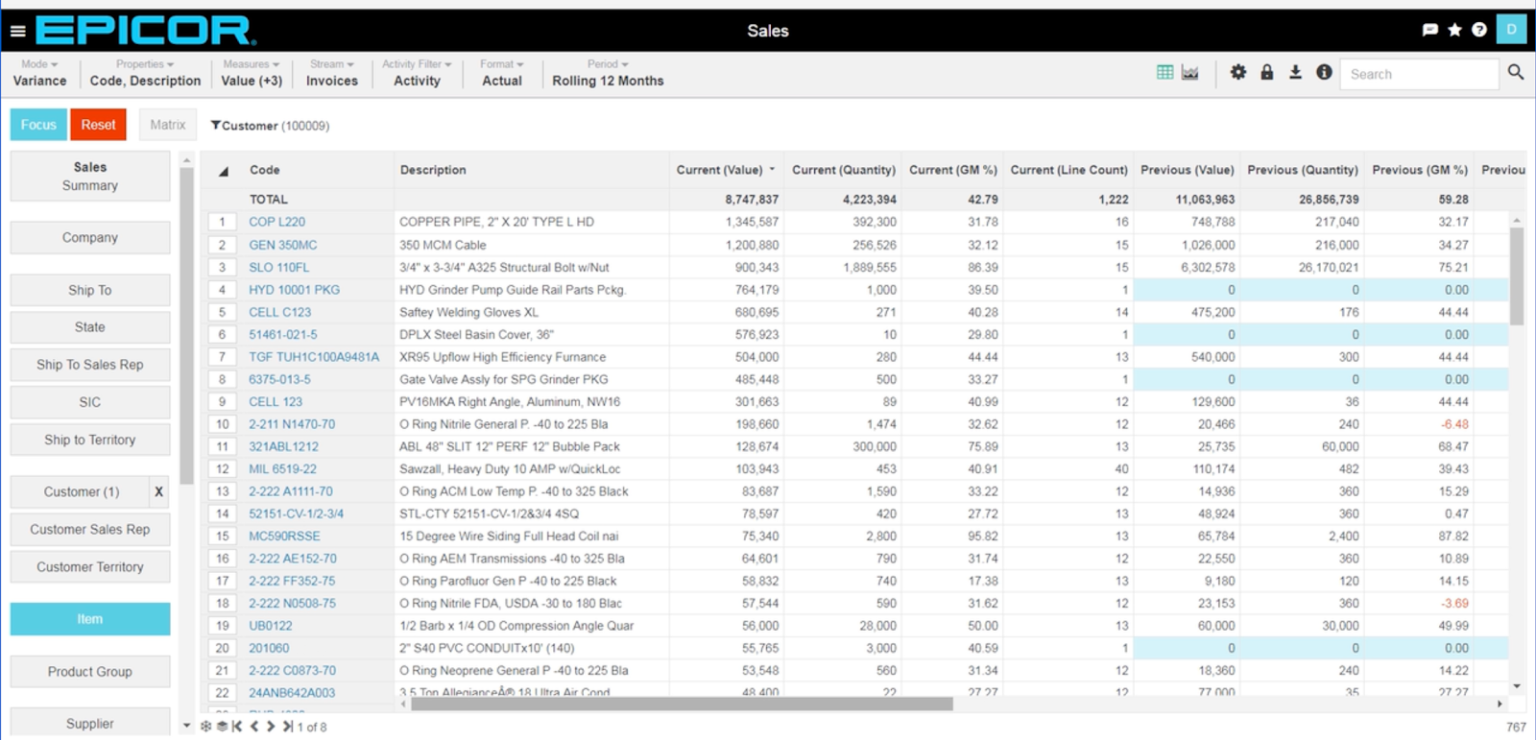Open the Stream menu showing Invoices
1536x740 pixels.
[331, 63]
